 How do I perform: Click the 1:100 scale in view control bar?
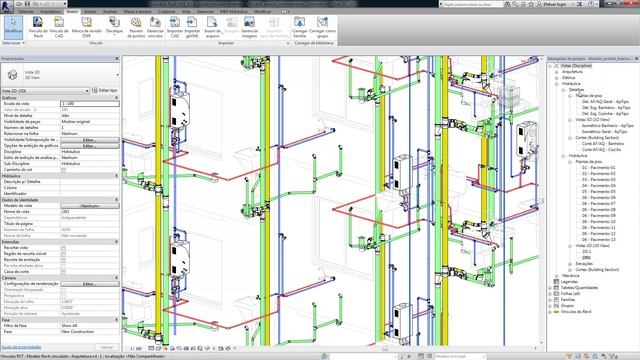[136, 349]
